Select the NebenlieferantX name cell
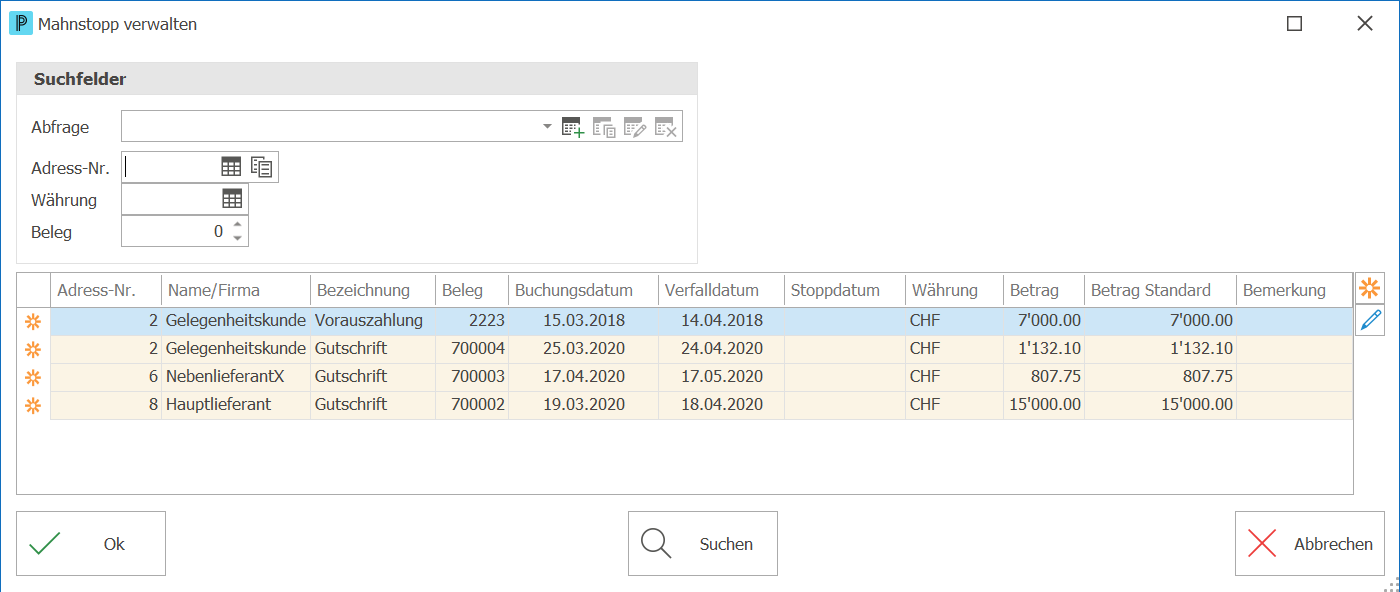 point(236,377)
